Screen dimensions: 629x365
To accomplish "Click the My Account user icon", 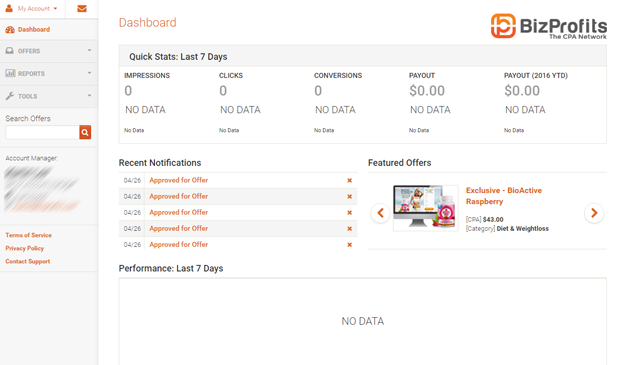I will tap(9, 8).
